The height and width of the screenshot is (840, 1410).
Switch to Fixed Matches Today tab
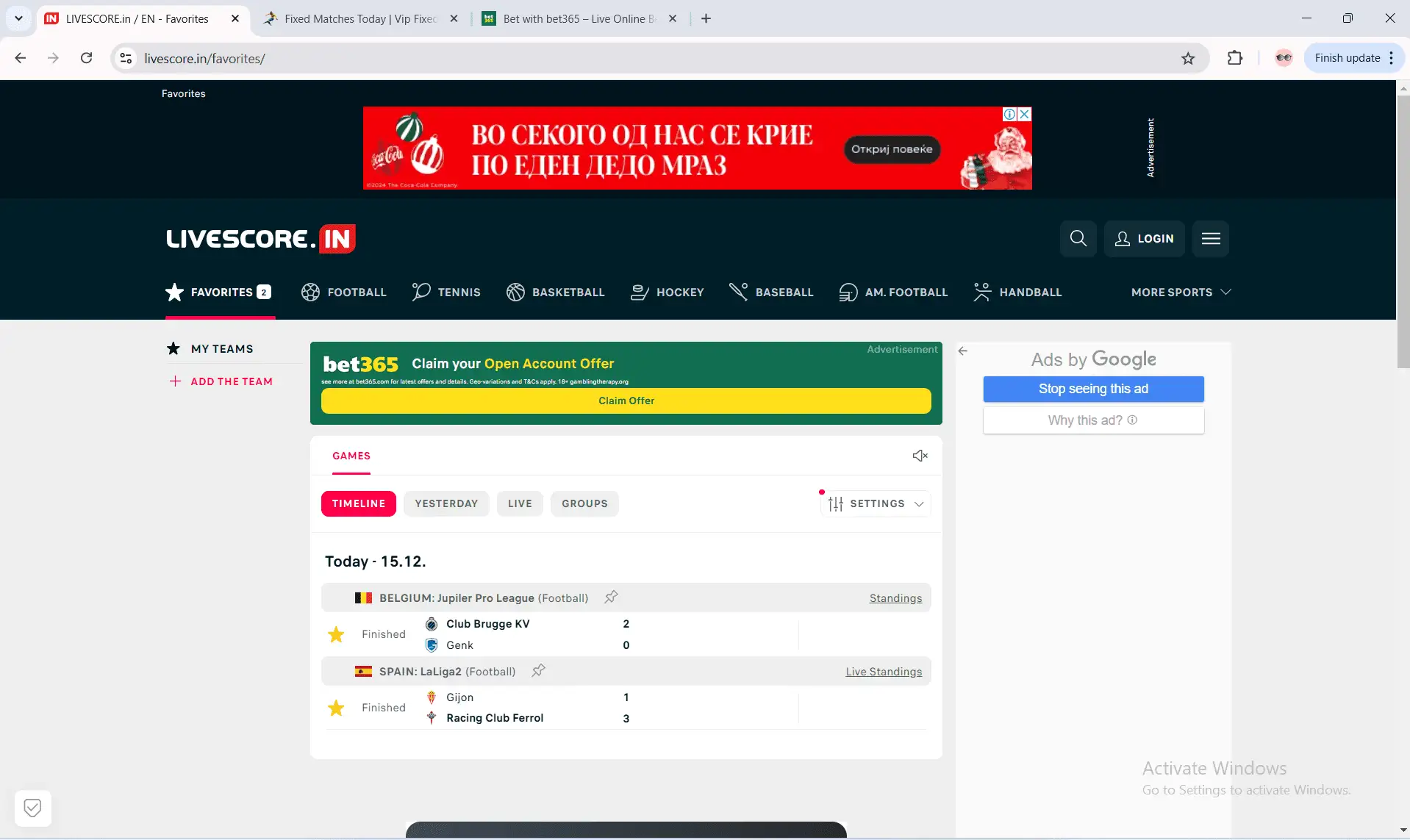[360, 18]
